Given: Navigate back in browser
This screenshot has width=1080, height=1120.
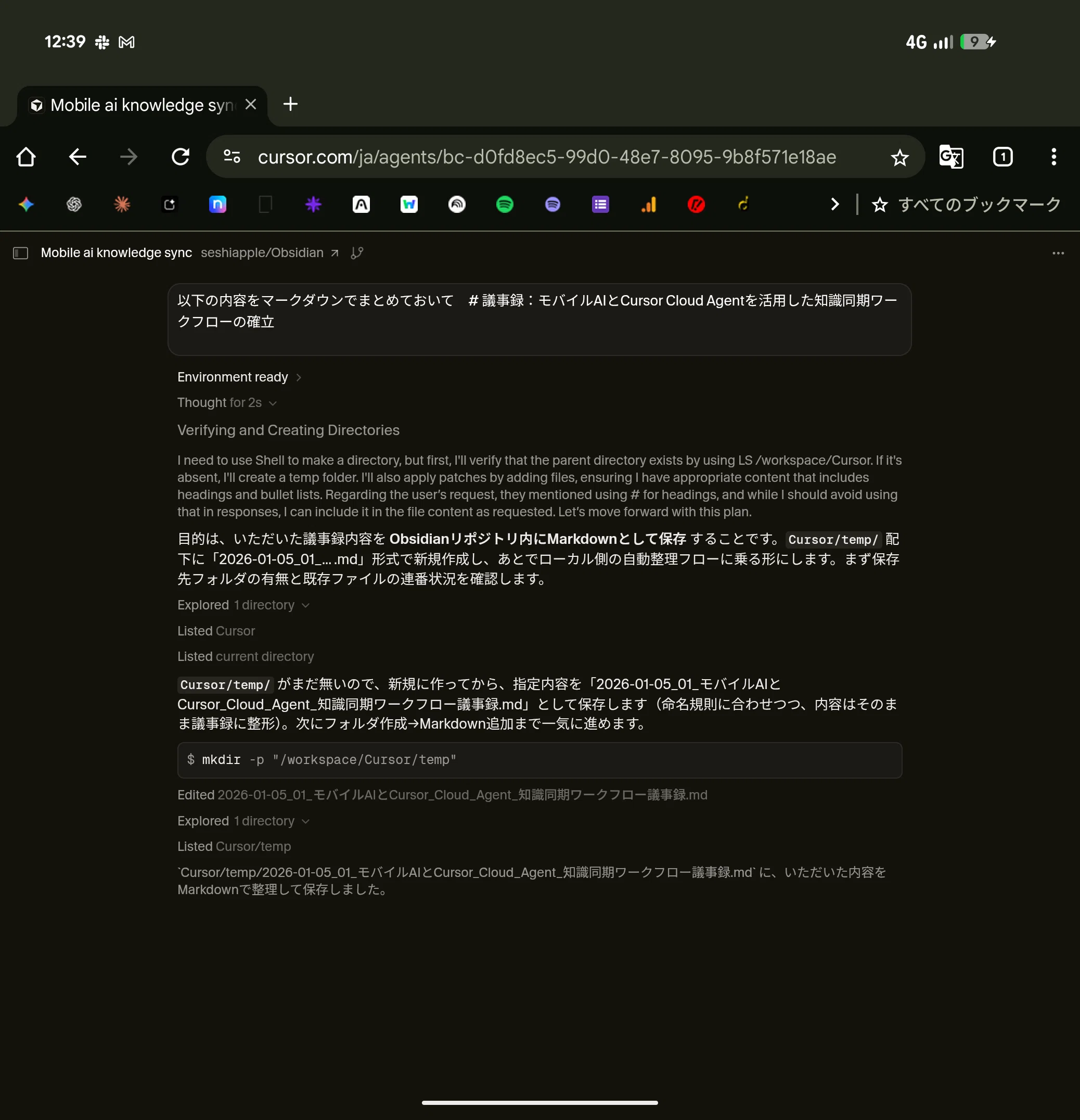Looking at the screenshot, I should [x=78, y=157].
